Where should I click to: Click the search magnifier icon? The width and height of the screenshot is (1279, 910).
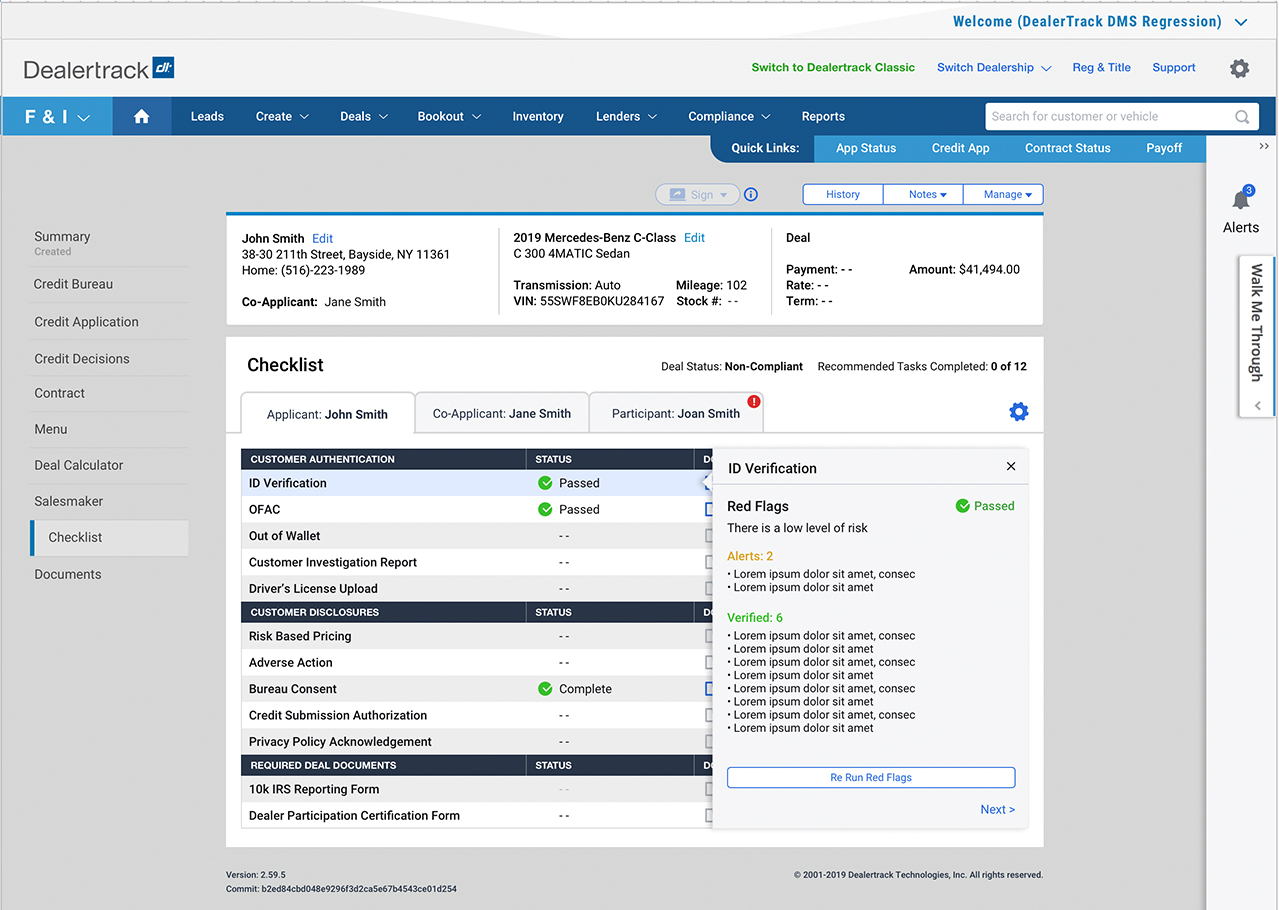1242,117
